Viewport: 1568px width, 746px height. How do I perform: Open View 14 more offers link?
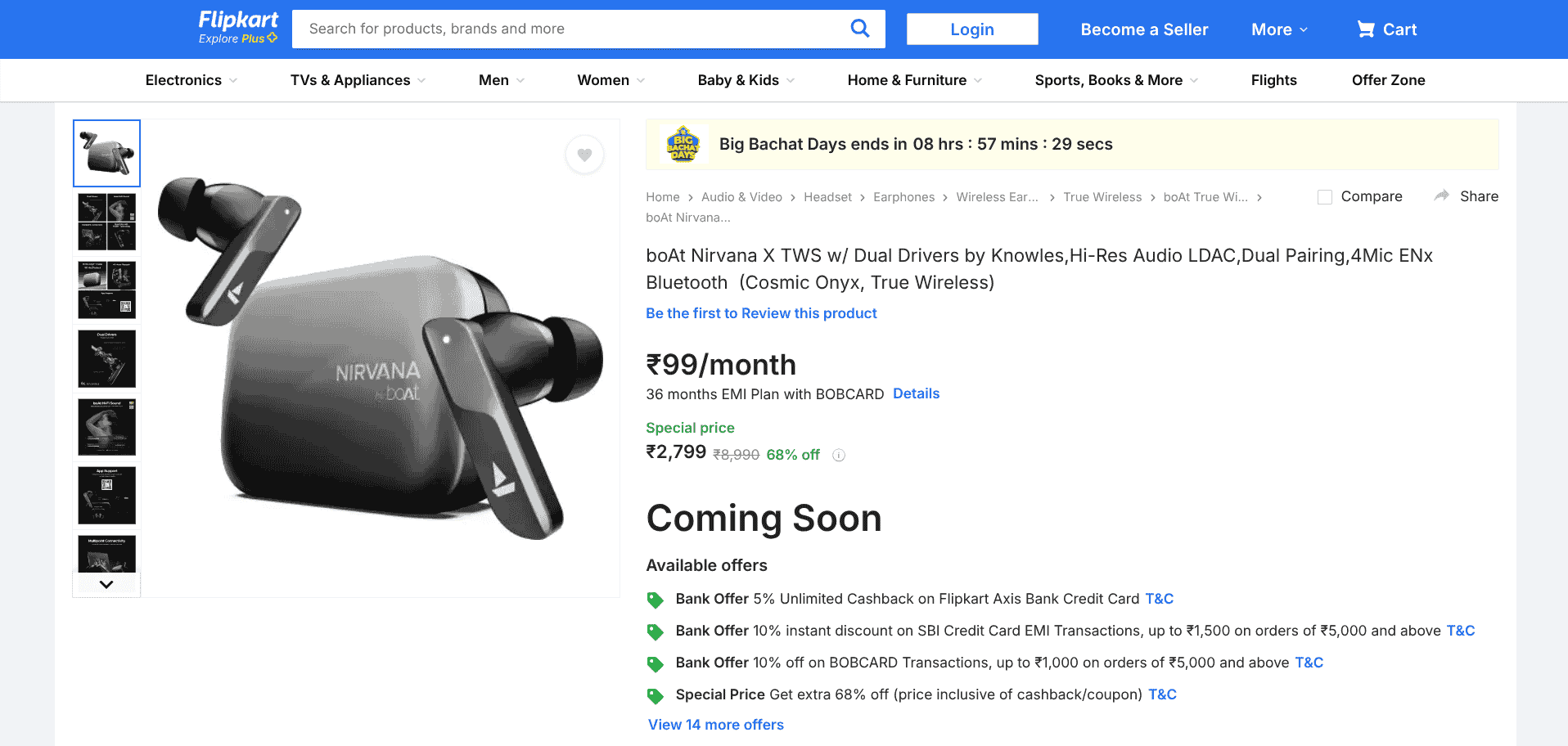click(x=715, y=725)
